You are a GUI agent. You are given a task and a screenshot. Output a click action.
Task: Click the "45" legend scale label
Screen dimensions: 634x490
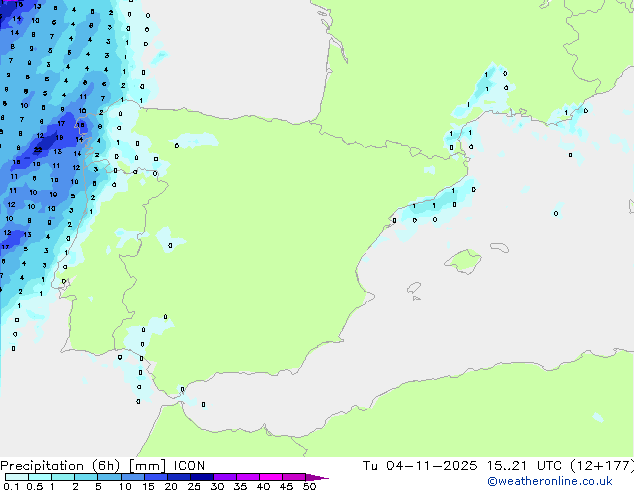pyautogui.click(x=286, y=486)
